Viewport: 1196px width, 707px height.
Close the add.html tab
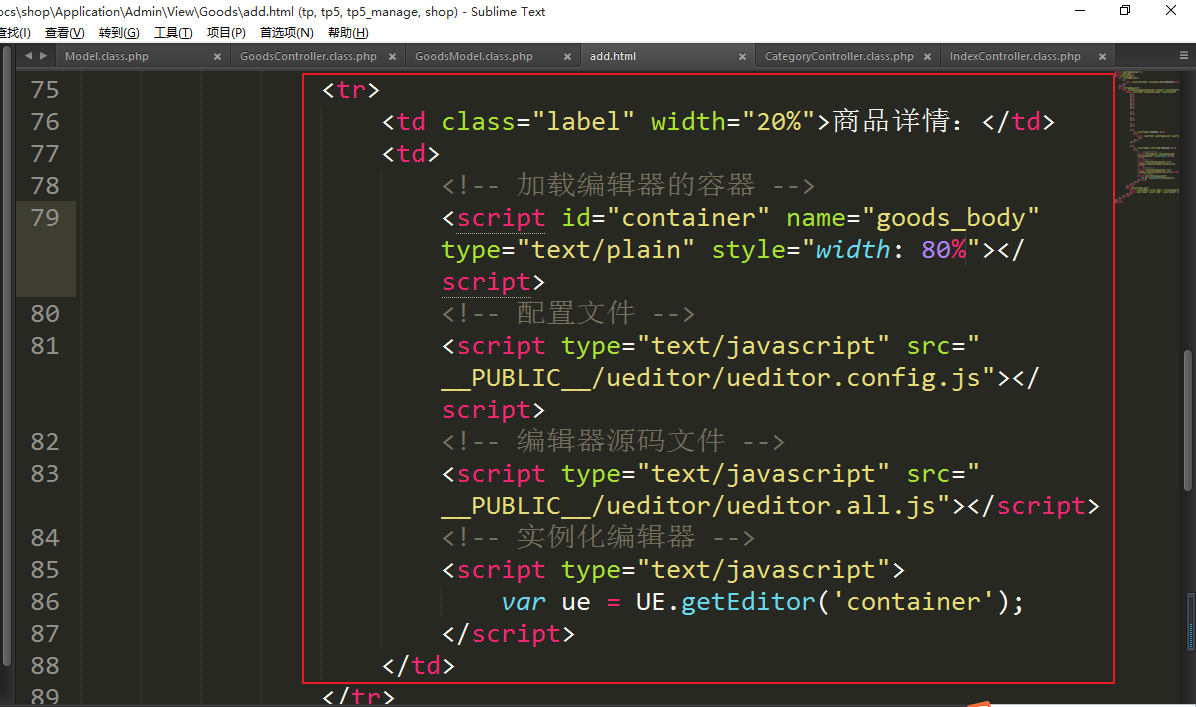click(742, 57)
